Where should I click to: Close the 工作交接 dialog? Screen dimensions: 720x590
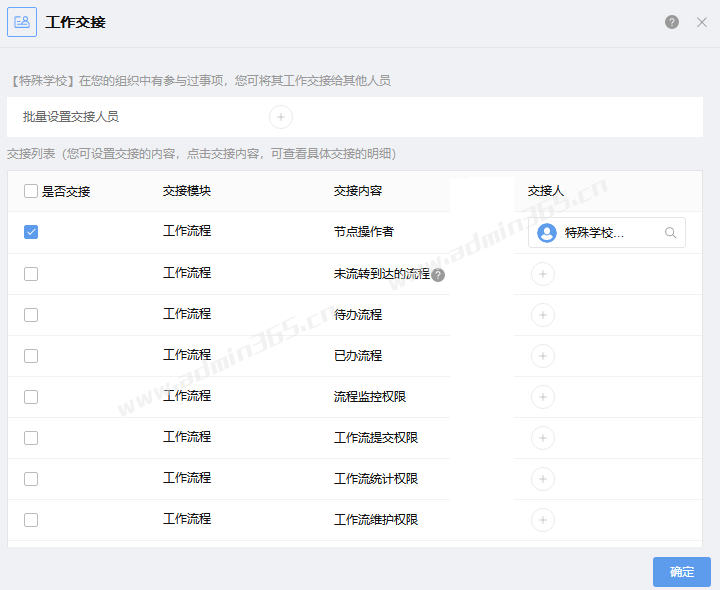702,22
